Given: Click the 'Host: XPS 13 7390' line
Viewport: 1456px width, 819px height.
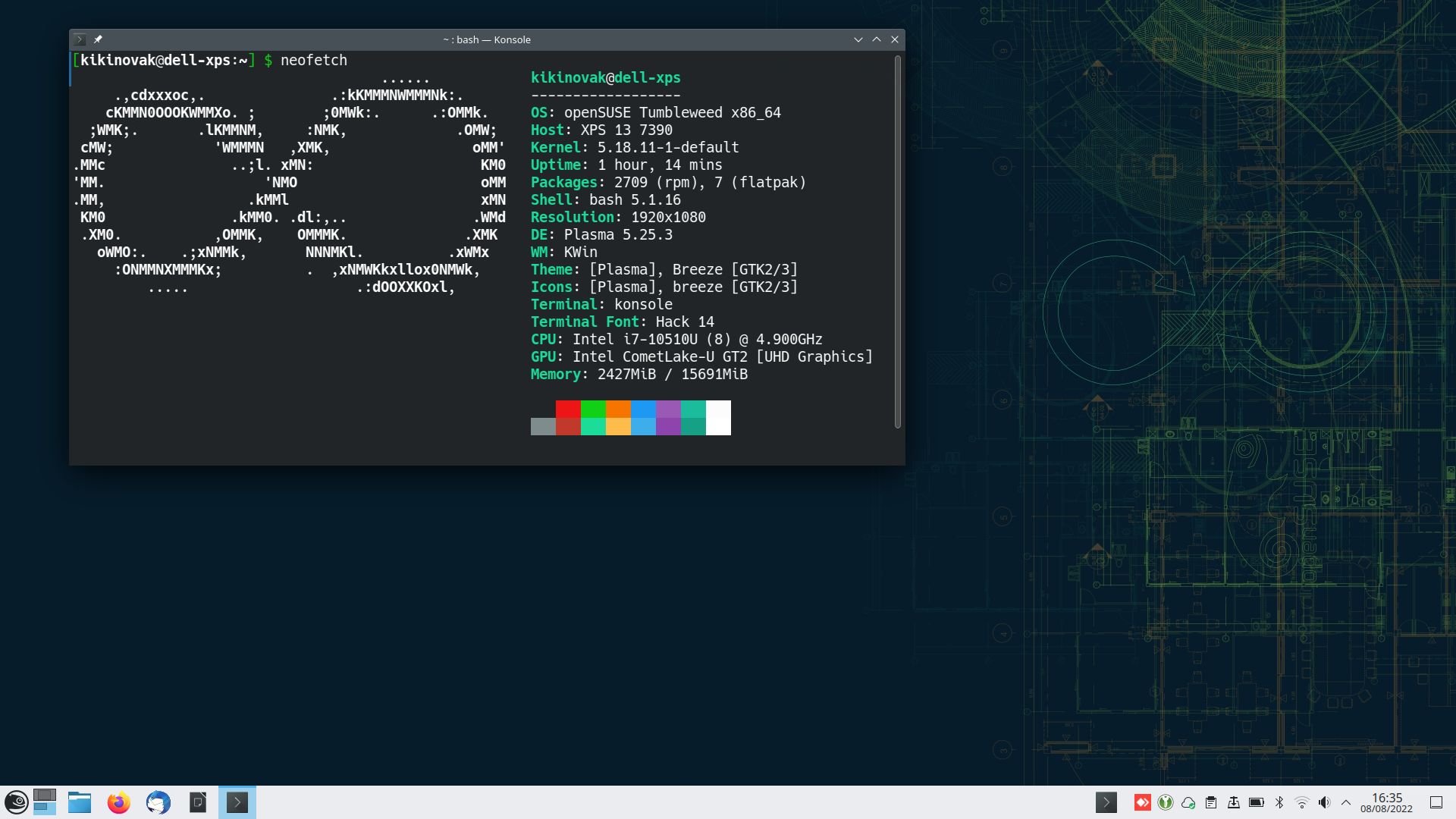Looking at the screenshot, I should pos(601,130).
